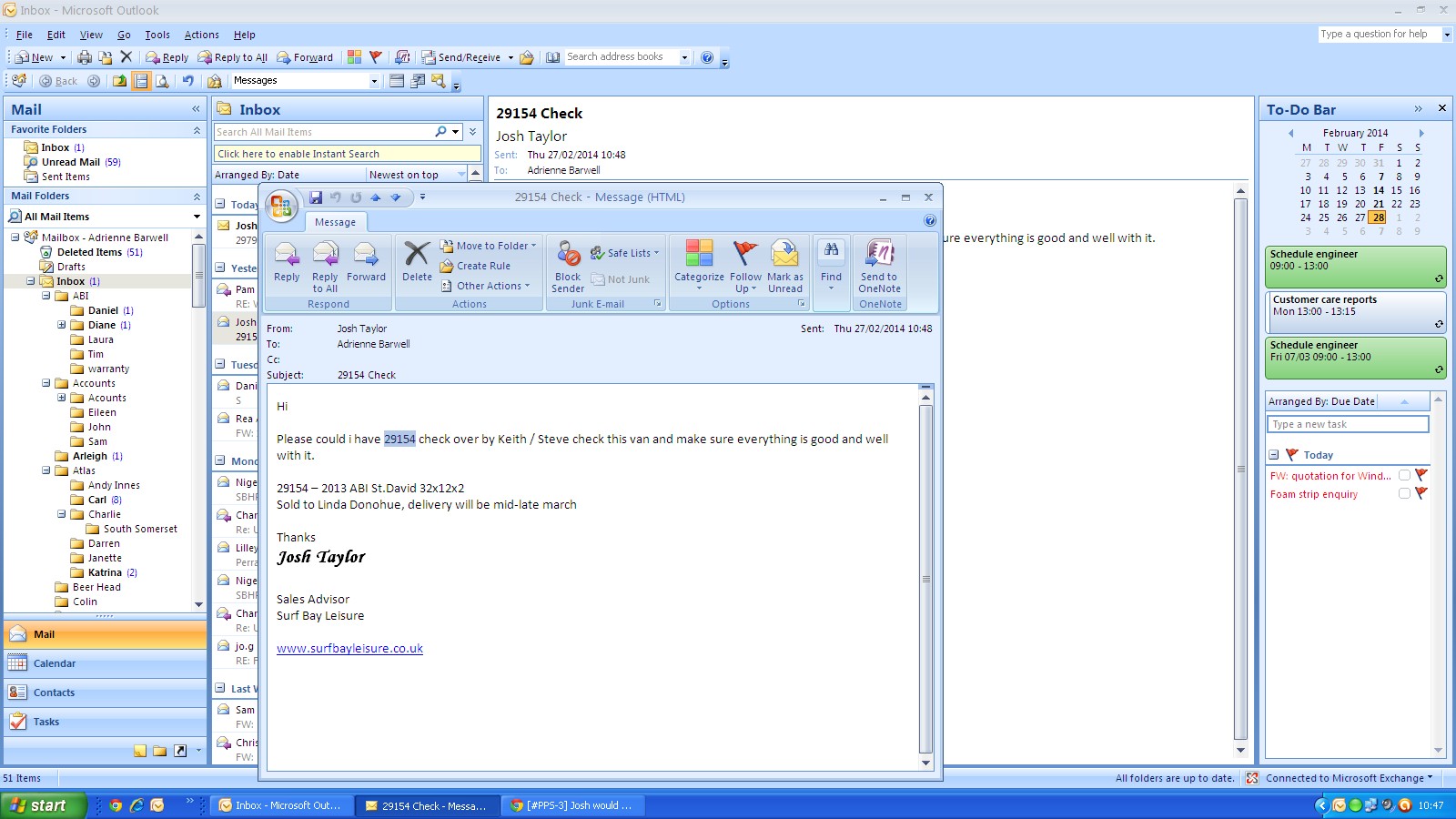
Task: Select the Message ribbon tab
Action: pyautogui.click(x=336, y=222)
